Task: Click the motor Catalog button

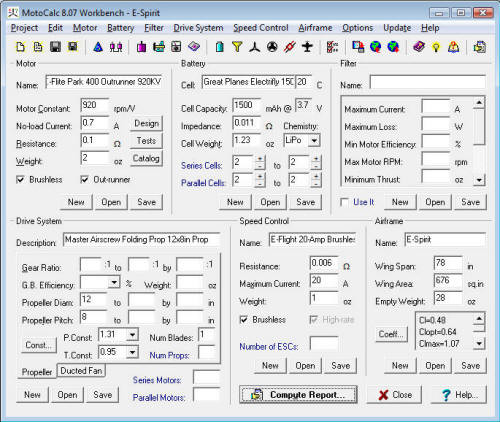Action: pos(146,158)
